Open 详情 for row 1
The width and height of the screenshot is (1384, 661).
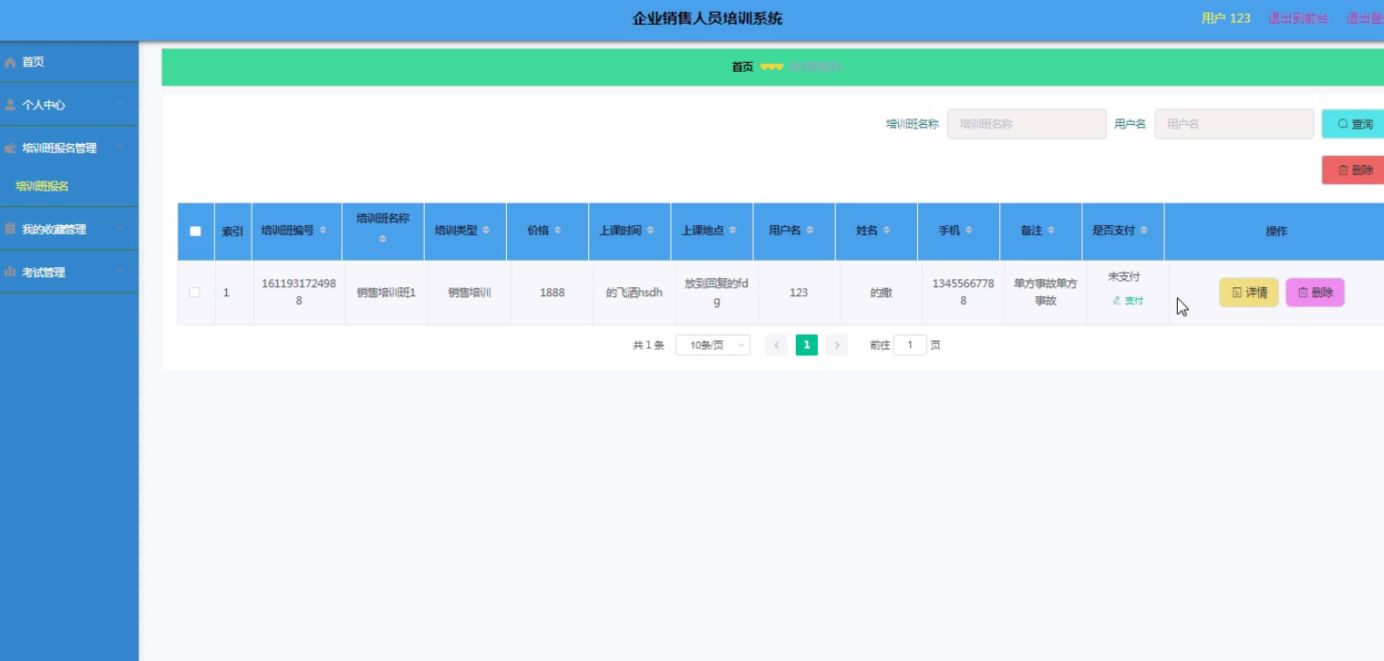point(1248,292)
